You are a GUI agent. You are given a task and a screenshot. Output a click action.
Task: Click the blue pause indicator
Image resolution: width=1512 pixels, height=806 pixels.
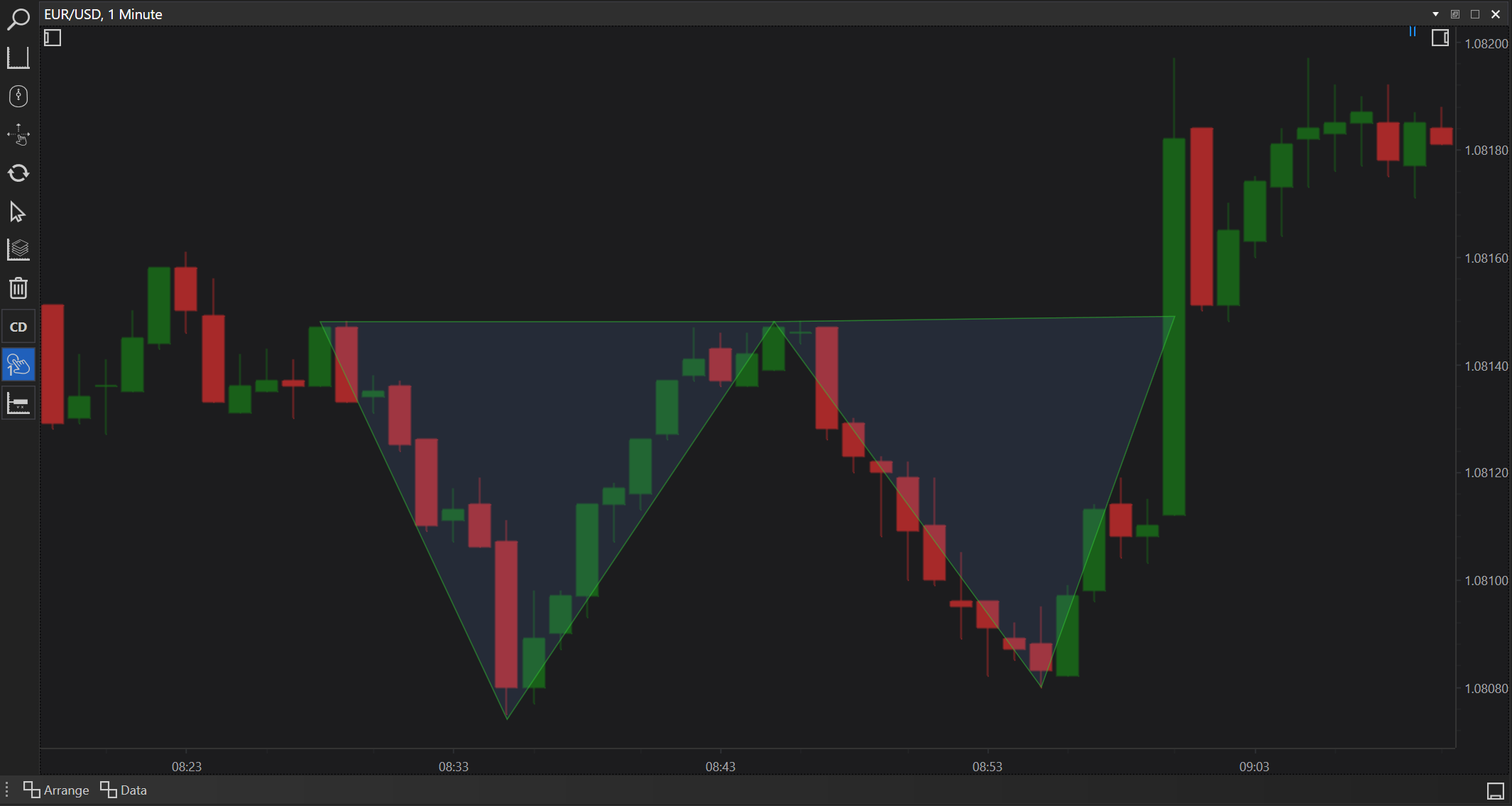point(1412,31)
